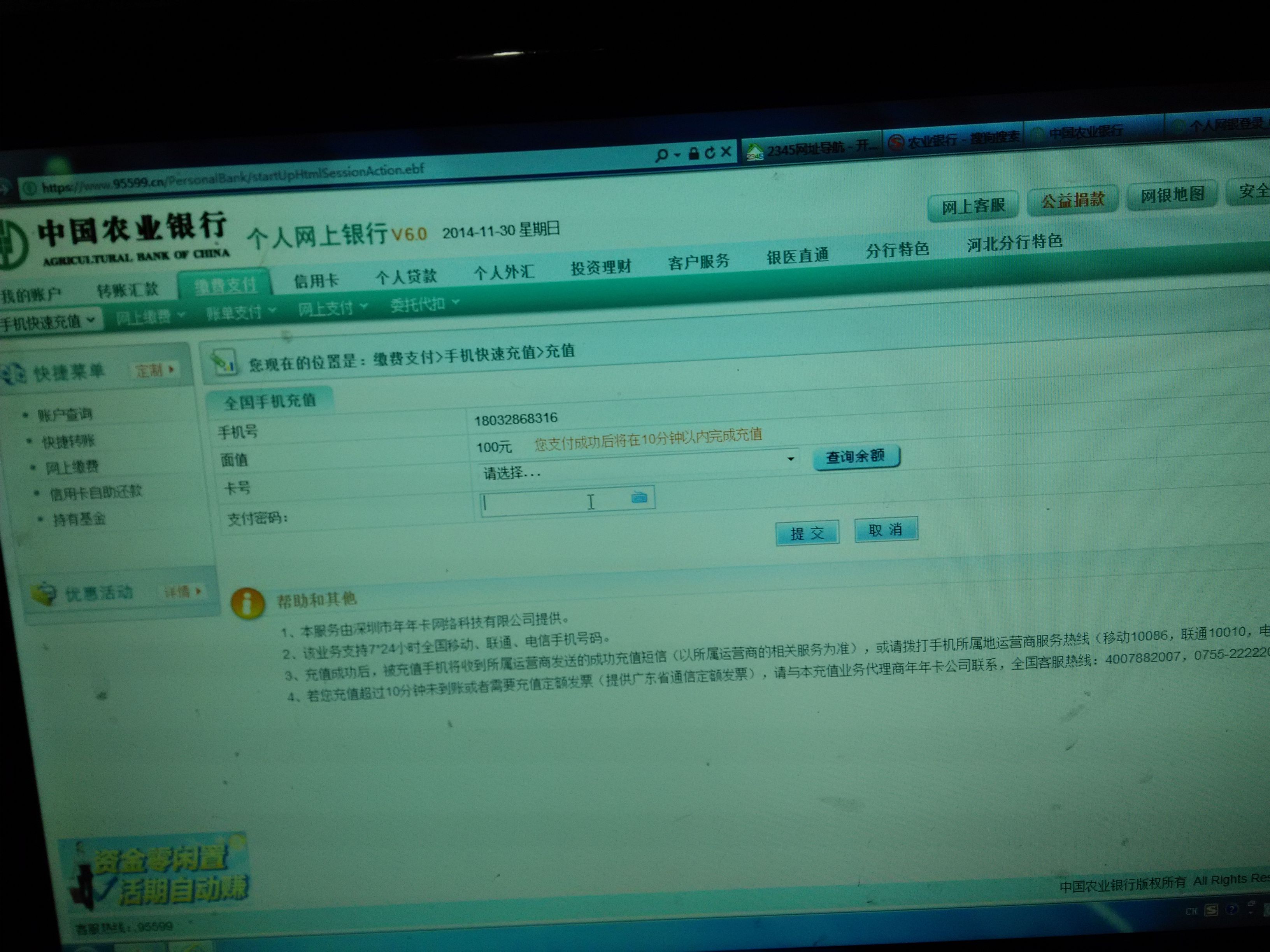Open the 公益捐款 button
The width and height of the screenshot is (1270, 952).
click(x=1072, y=200)
